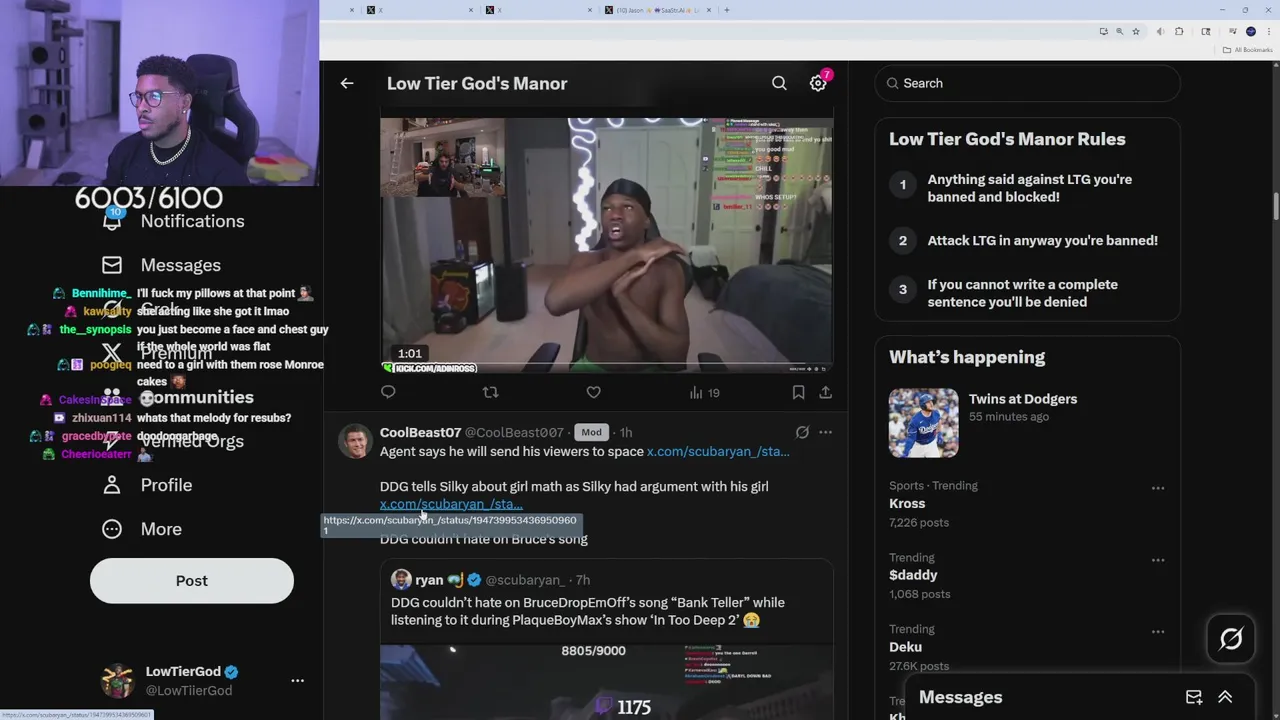Screen dimensions: 1280x720
Task: Click the back arrow beside Low Tier God's Manor
Action: click(347, 84)
